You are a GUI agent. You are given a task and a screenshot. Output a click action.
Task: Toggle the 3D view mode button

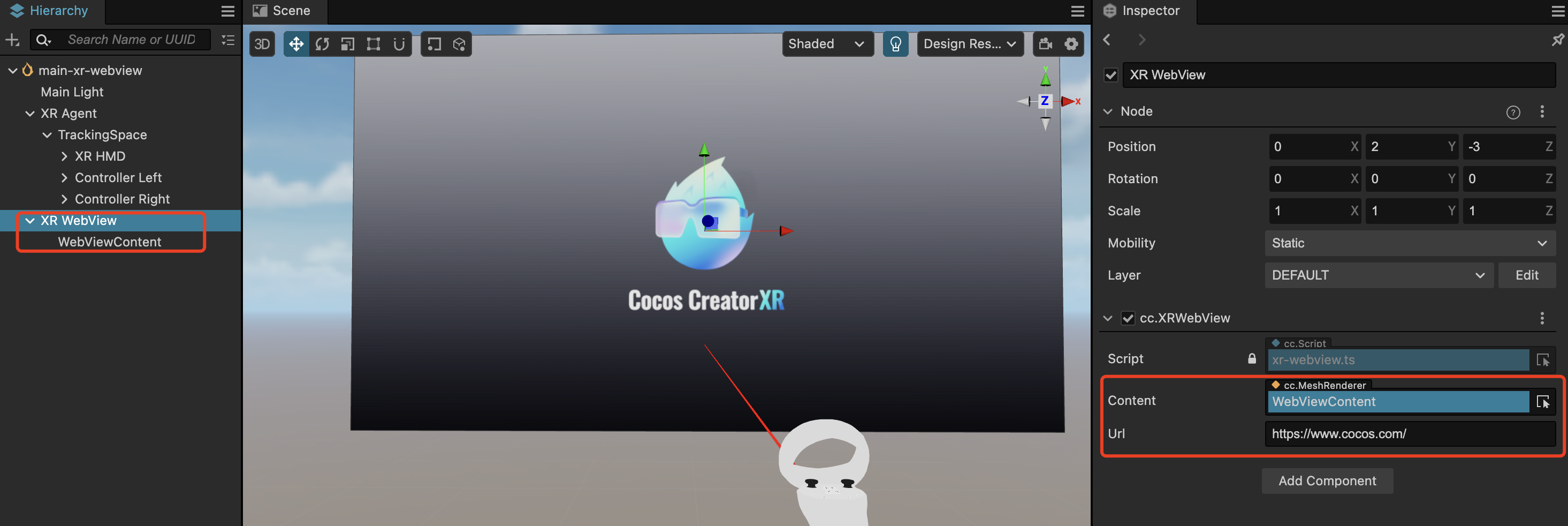click(x=262, y=44)
